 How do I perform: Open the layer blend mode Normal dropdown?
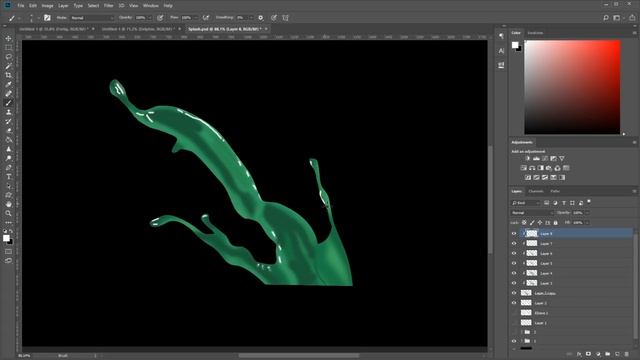click(x=532, y=213)
